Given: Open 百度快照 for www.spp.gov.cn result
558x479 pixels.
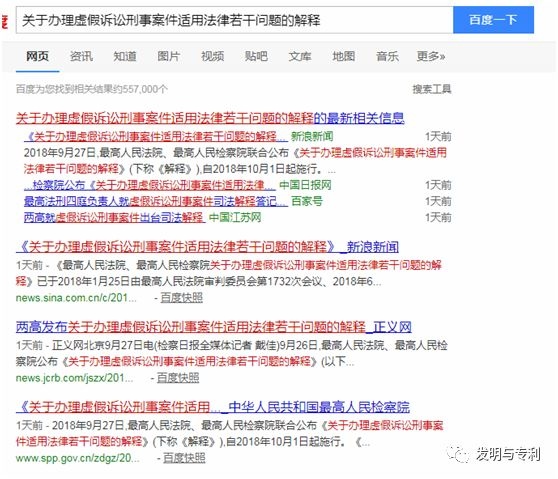Looking at the screenshot, I should 184,458.
